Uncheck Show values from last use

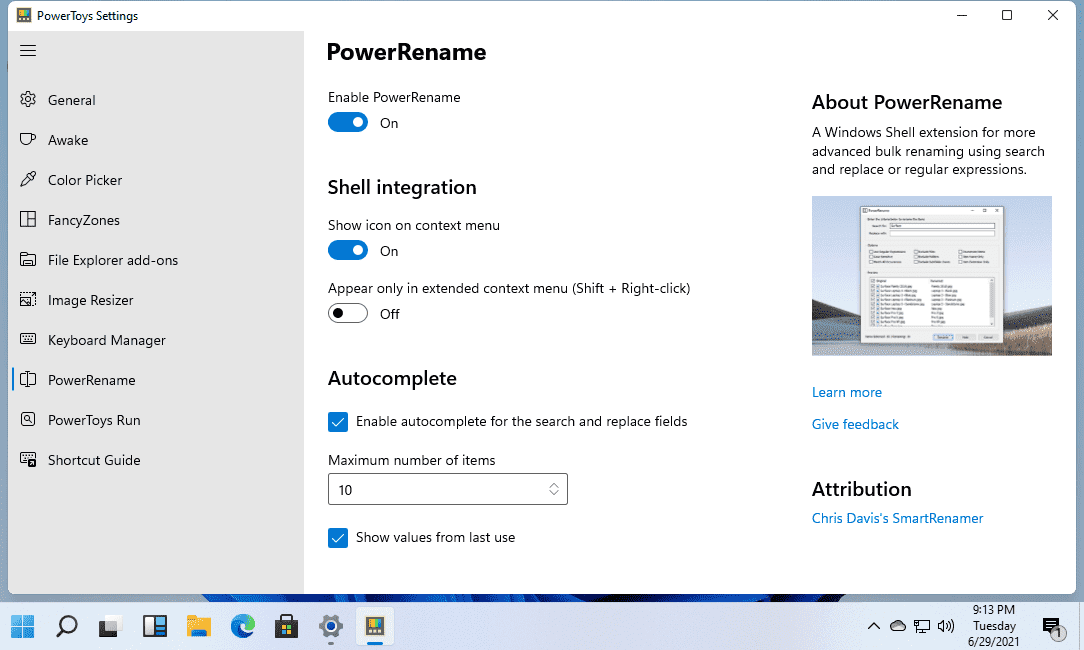pyautogui.click(x=338, y=537)
